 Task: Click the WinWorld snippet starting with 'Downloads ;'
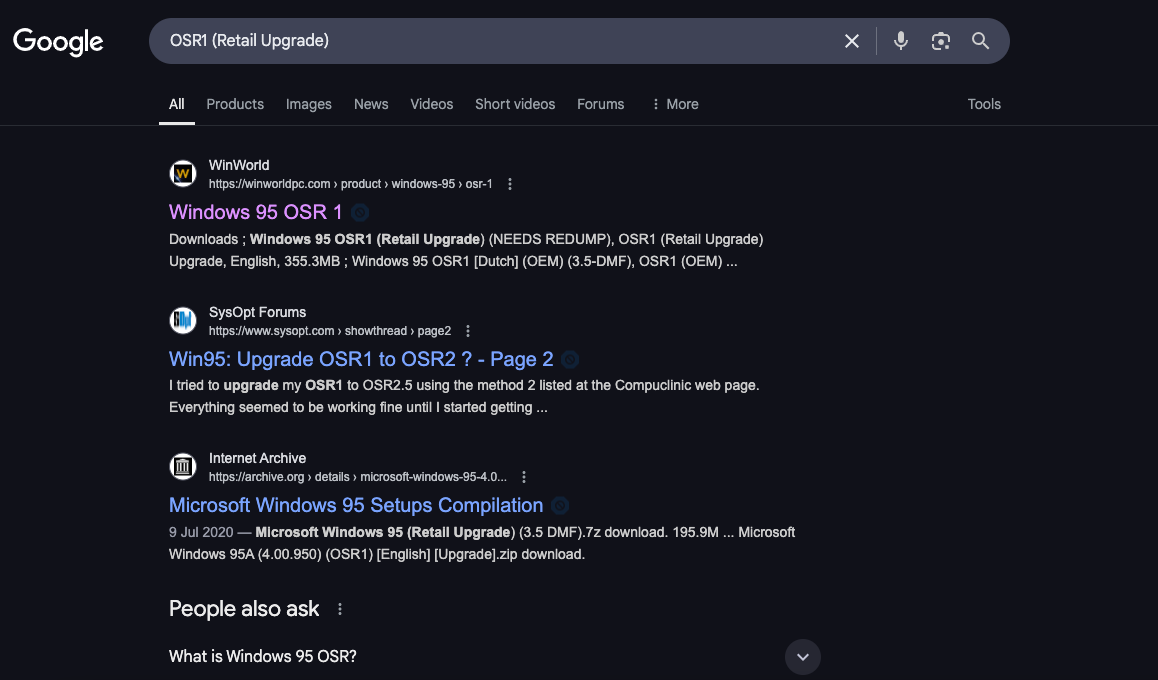point(466,250)
